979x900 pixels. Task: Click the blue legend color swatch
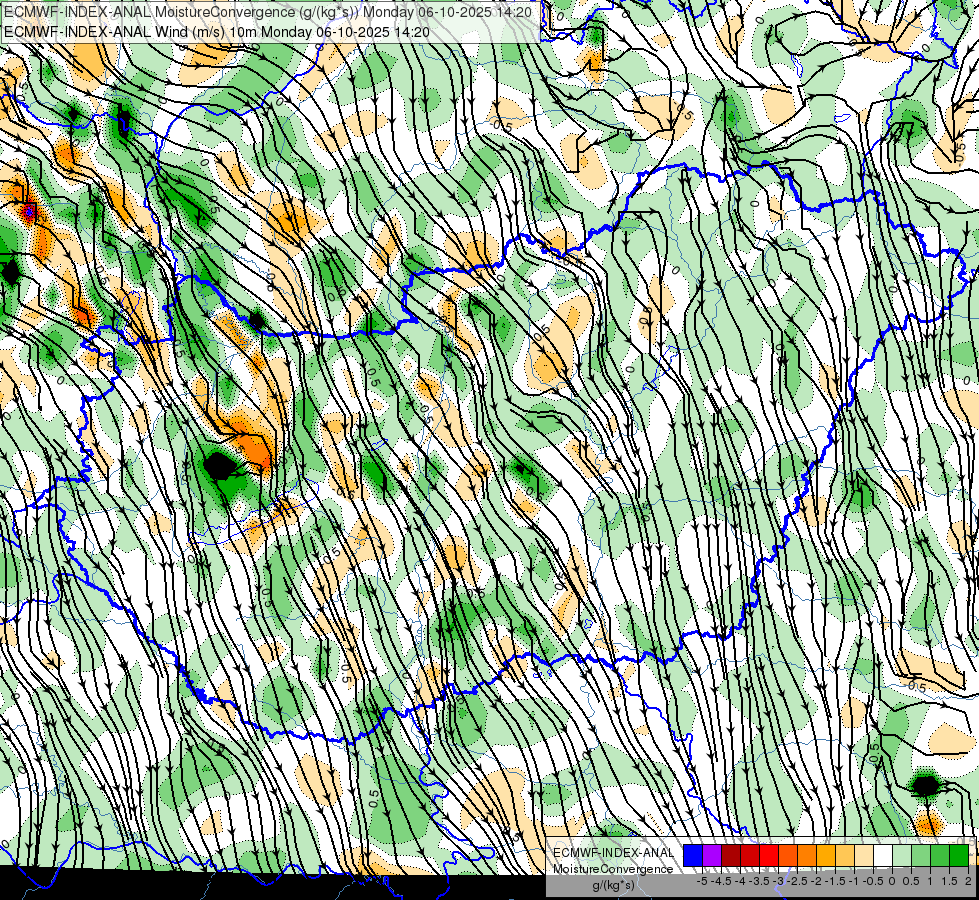coord(693,856)
